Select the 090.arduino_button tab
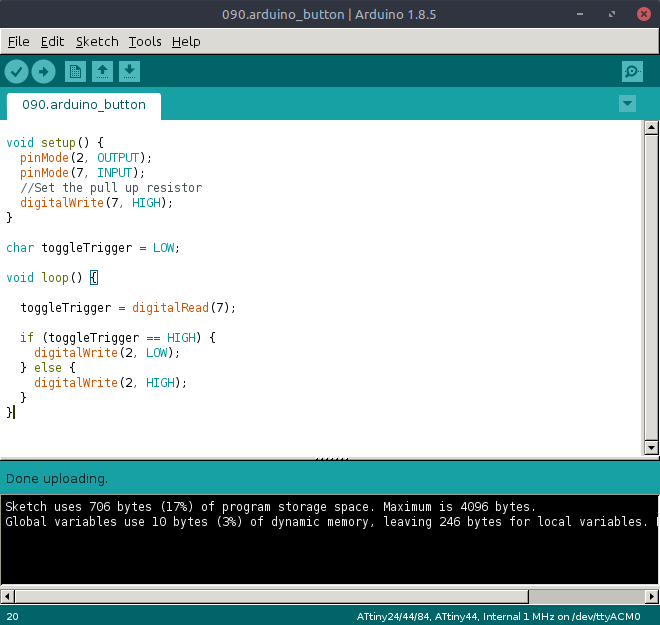 click(84, 105)
